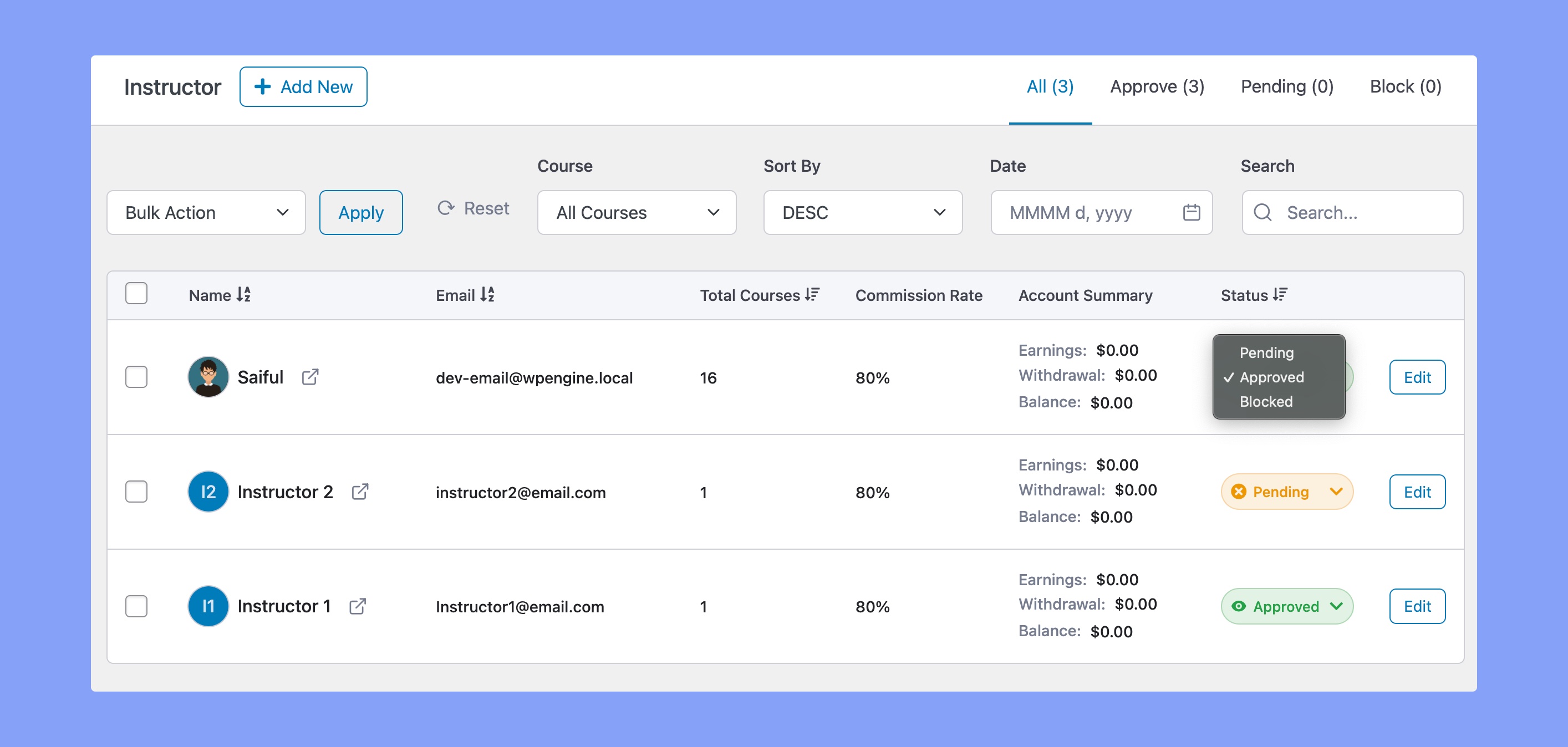Open Instructor 2 profile external link icon
The height and width of the screenshot is (747, 1568).
pyautogui.click(x=360, y=492)
